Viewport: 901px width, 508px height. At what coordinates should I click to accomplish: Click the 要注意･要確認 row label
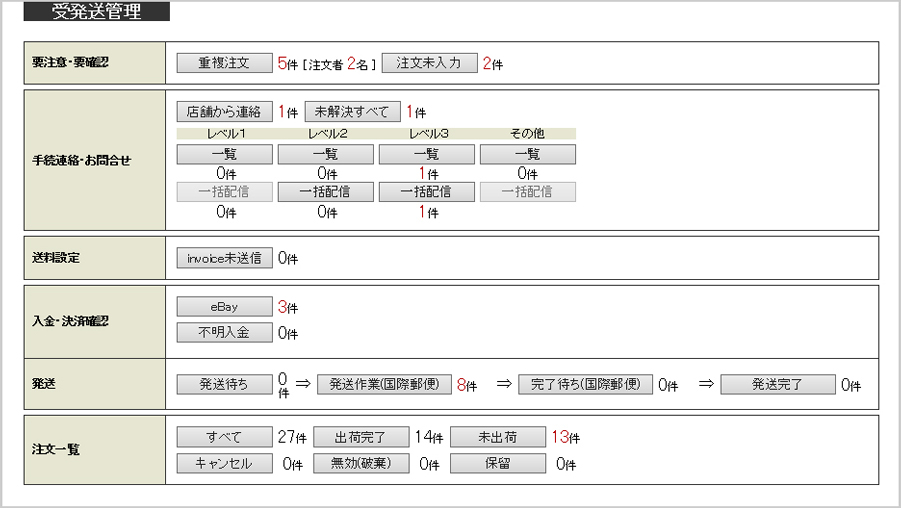pyautogui.click(x=71, y=63)
